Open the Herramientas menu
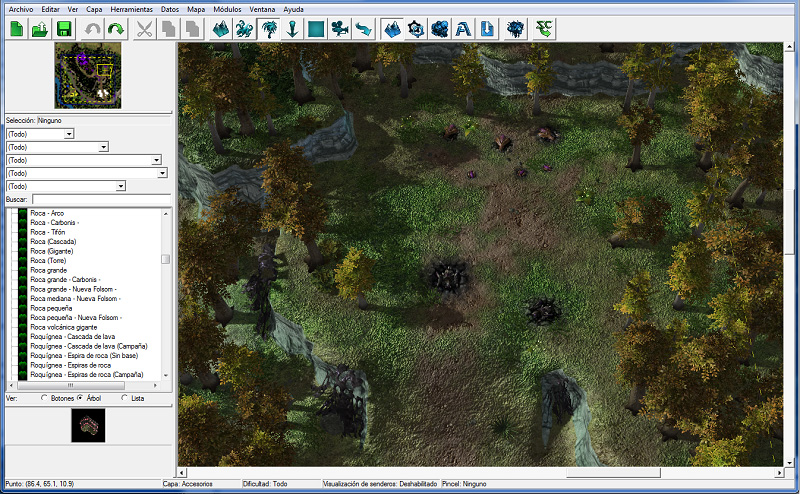 (x=132, y=9)
